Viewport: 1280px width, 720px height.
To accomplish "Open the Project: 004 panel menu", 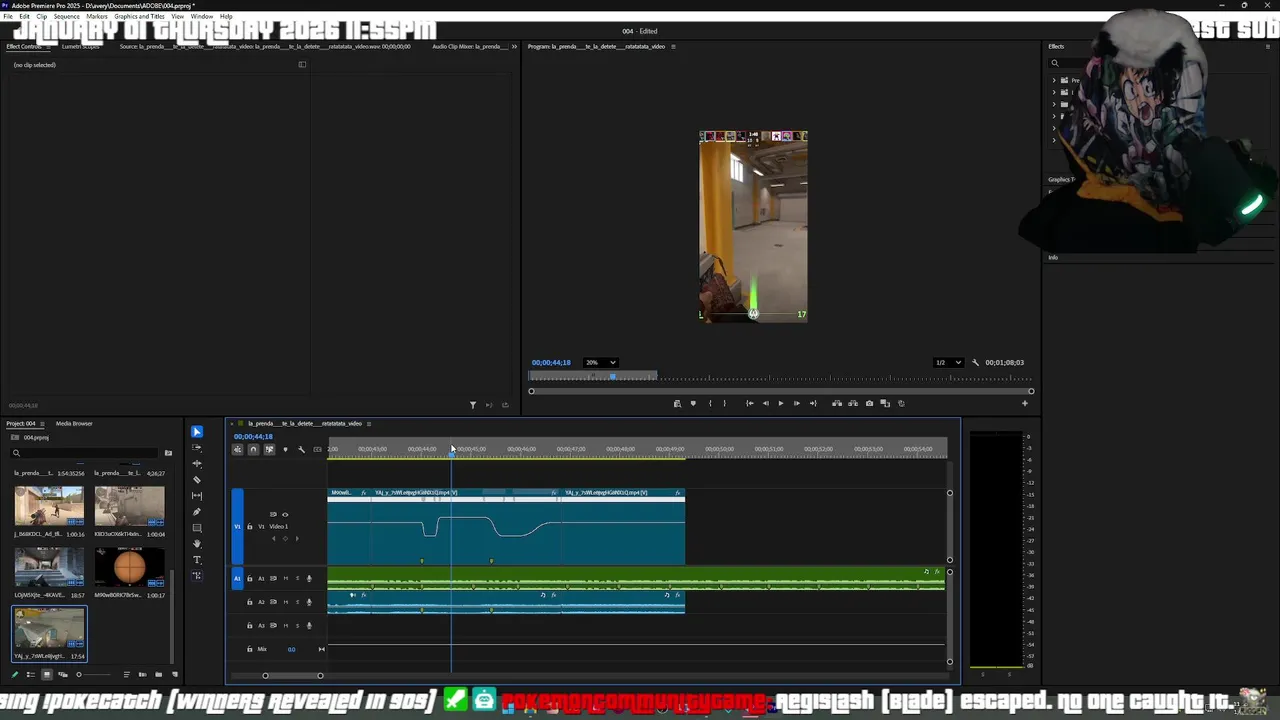I will click(x=42, y=424).
